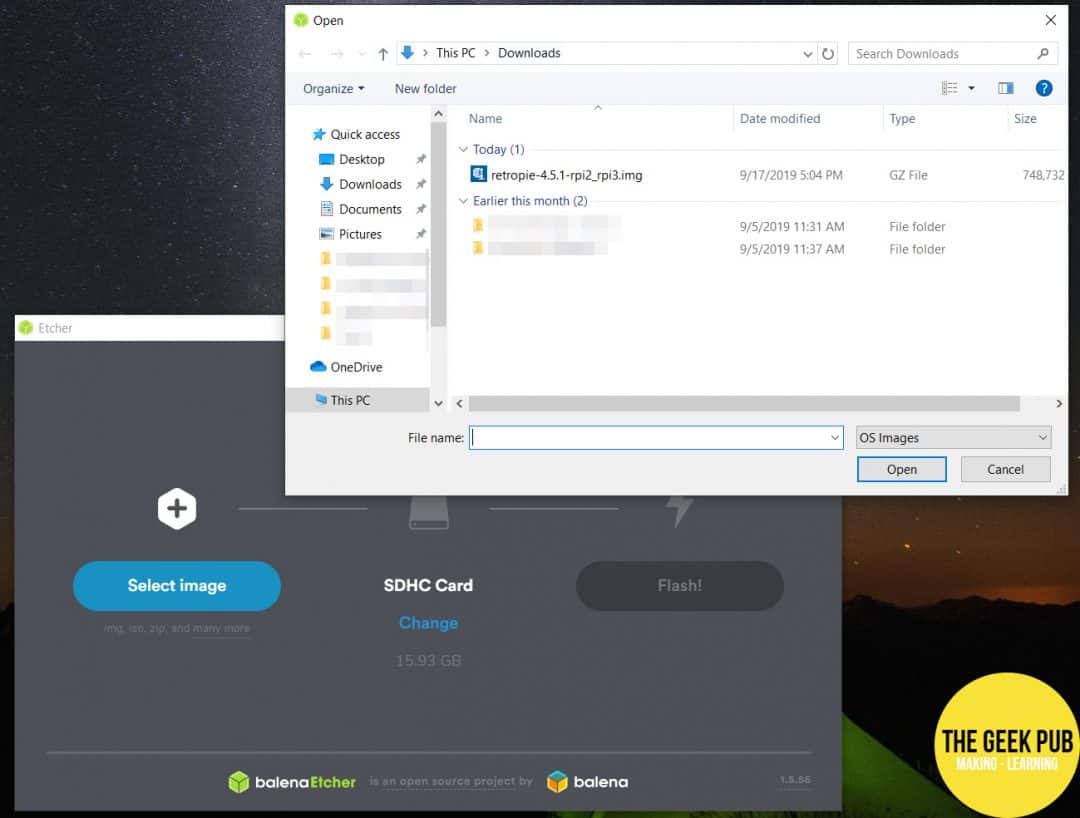Image resolution: width=1080 pixels, height=818 pixels.
Task: Collapse the Today group chevron
Action: pyautogui.click(x=463, y=150)
